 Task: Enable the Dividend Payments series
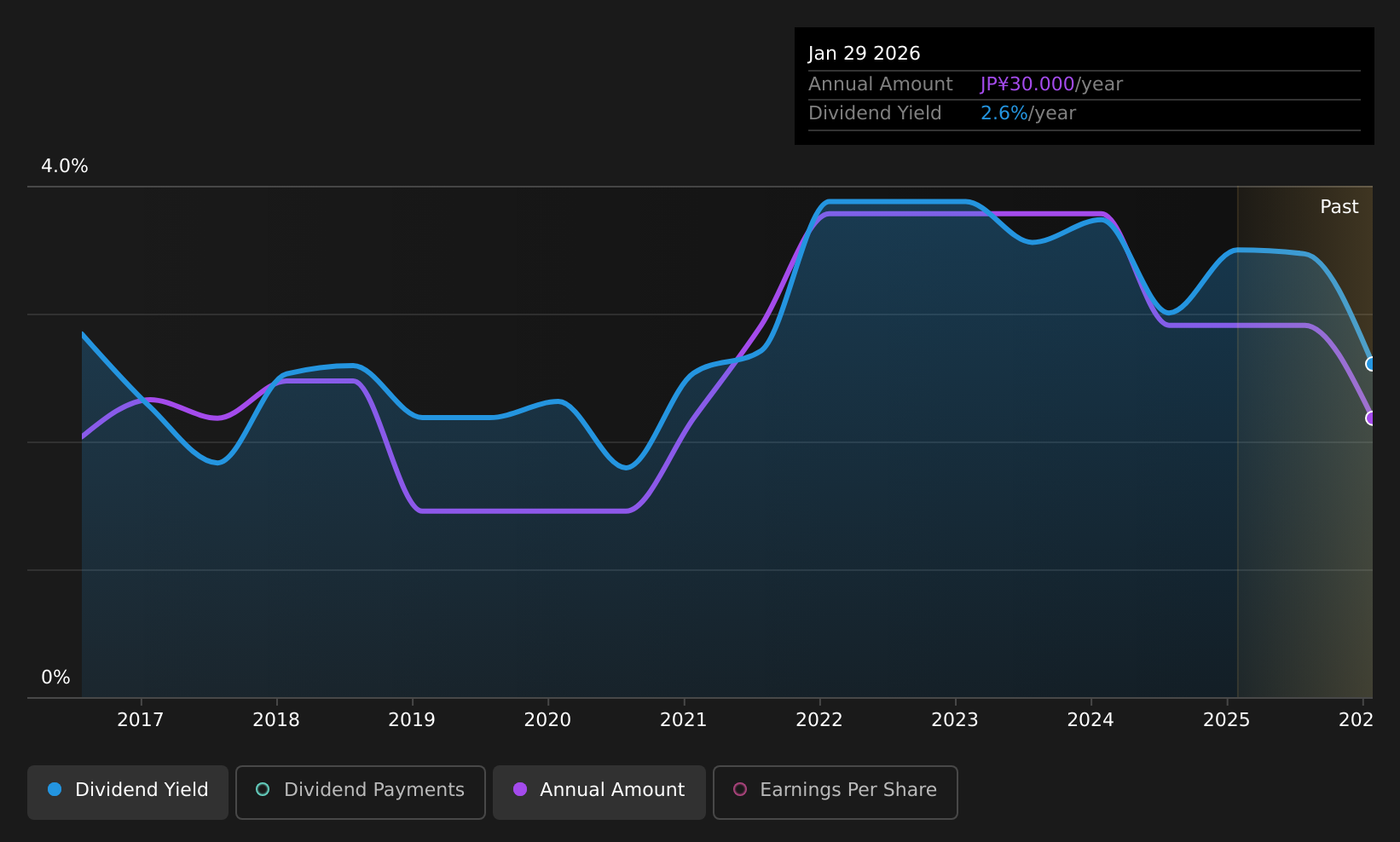coord(361,792)
